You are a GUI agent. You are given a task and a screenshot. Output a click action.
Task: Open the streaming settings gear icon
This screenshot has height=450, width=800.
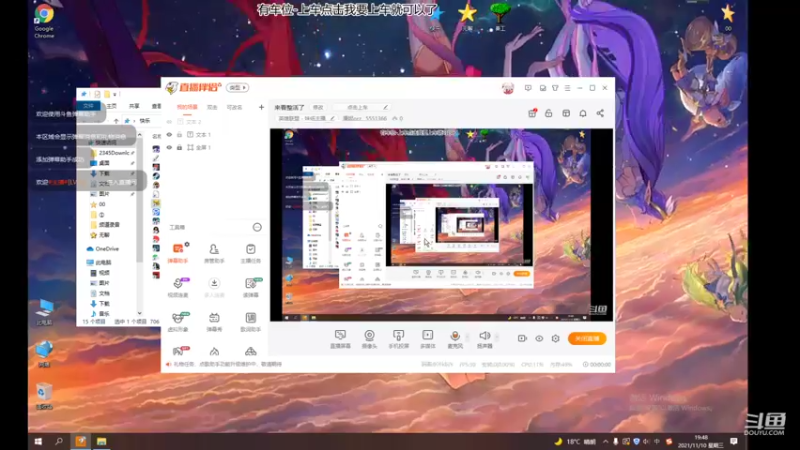[556, 338]
